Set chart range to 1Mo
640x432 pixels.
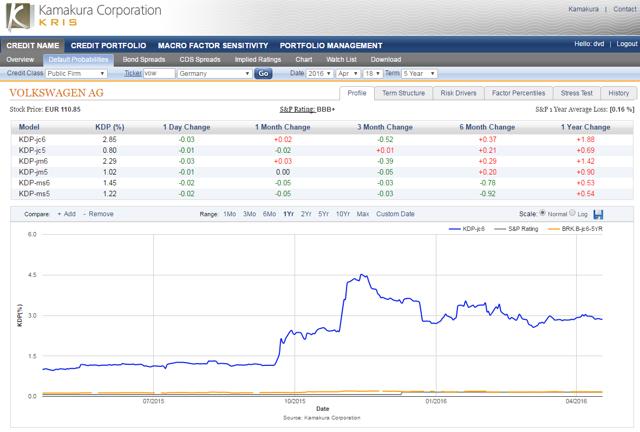(230, 214)
